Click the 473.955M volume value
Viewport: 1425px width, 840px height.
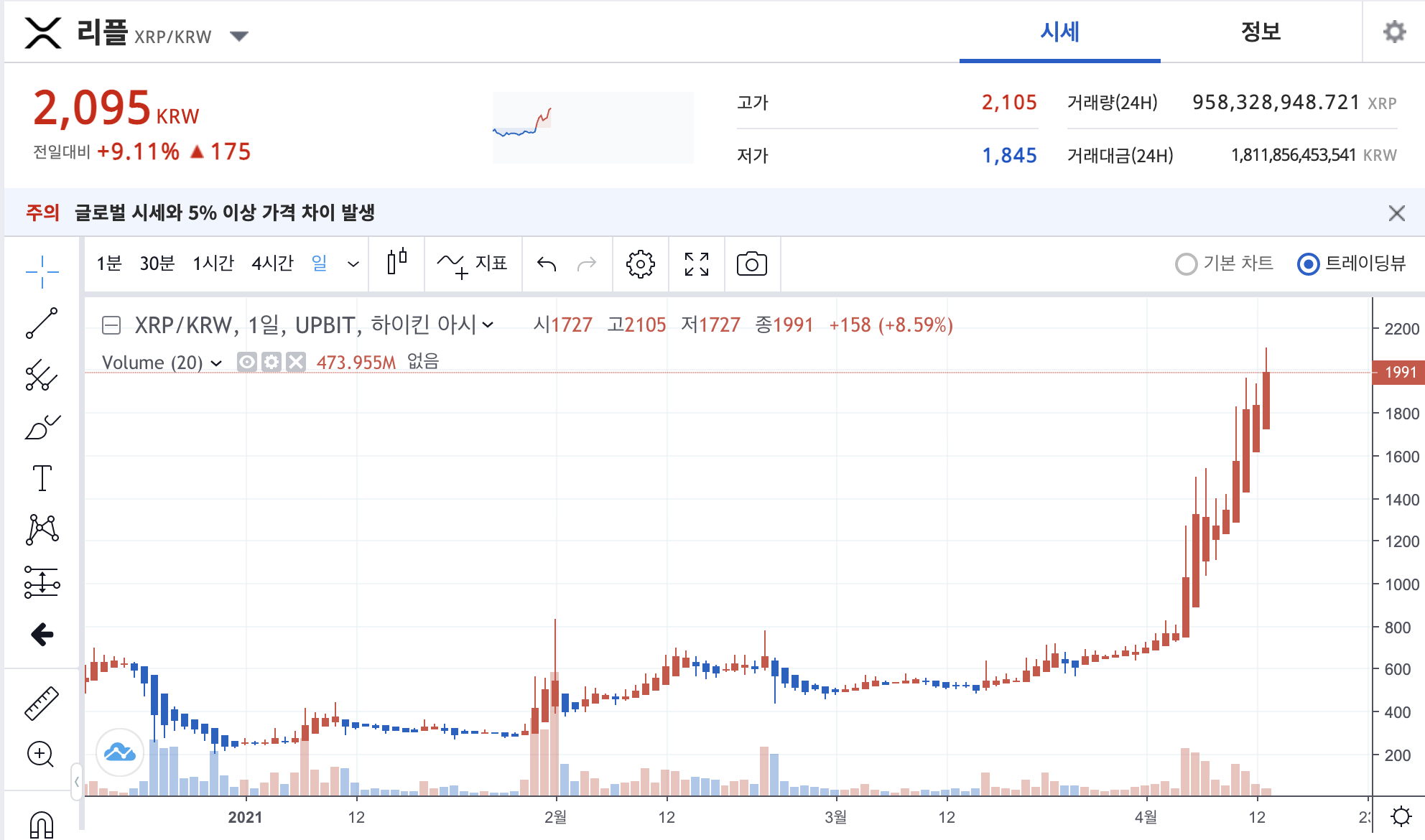[356, 363]
